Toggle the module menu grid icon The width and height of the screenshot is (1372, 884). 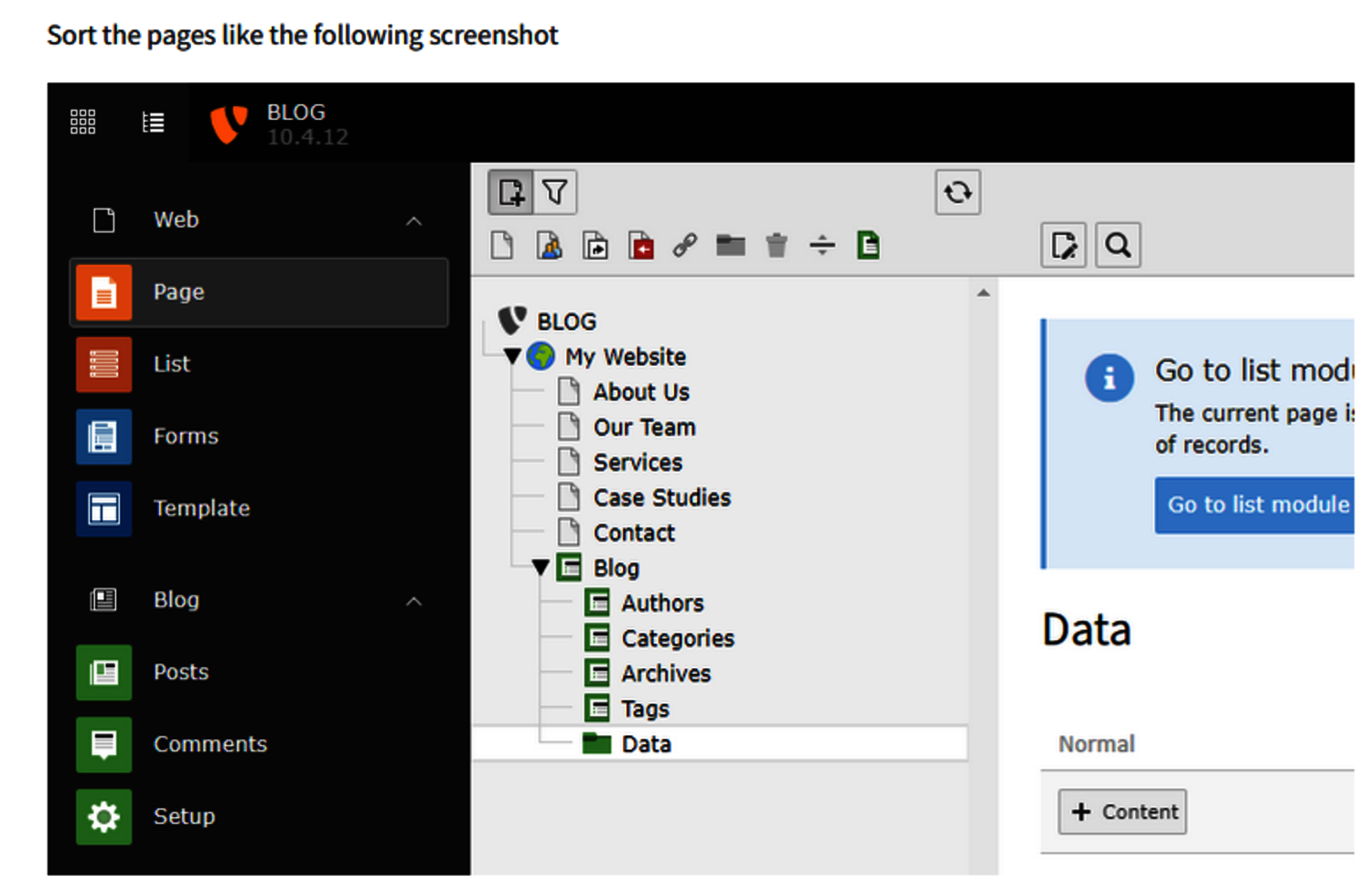point(83,122)
